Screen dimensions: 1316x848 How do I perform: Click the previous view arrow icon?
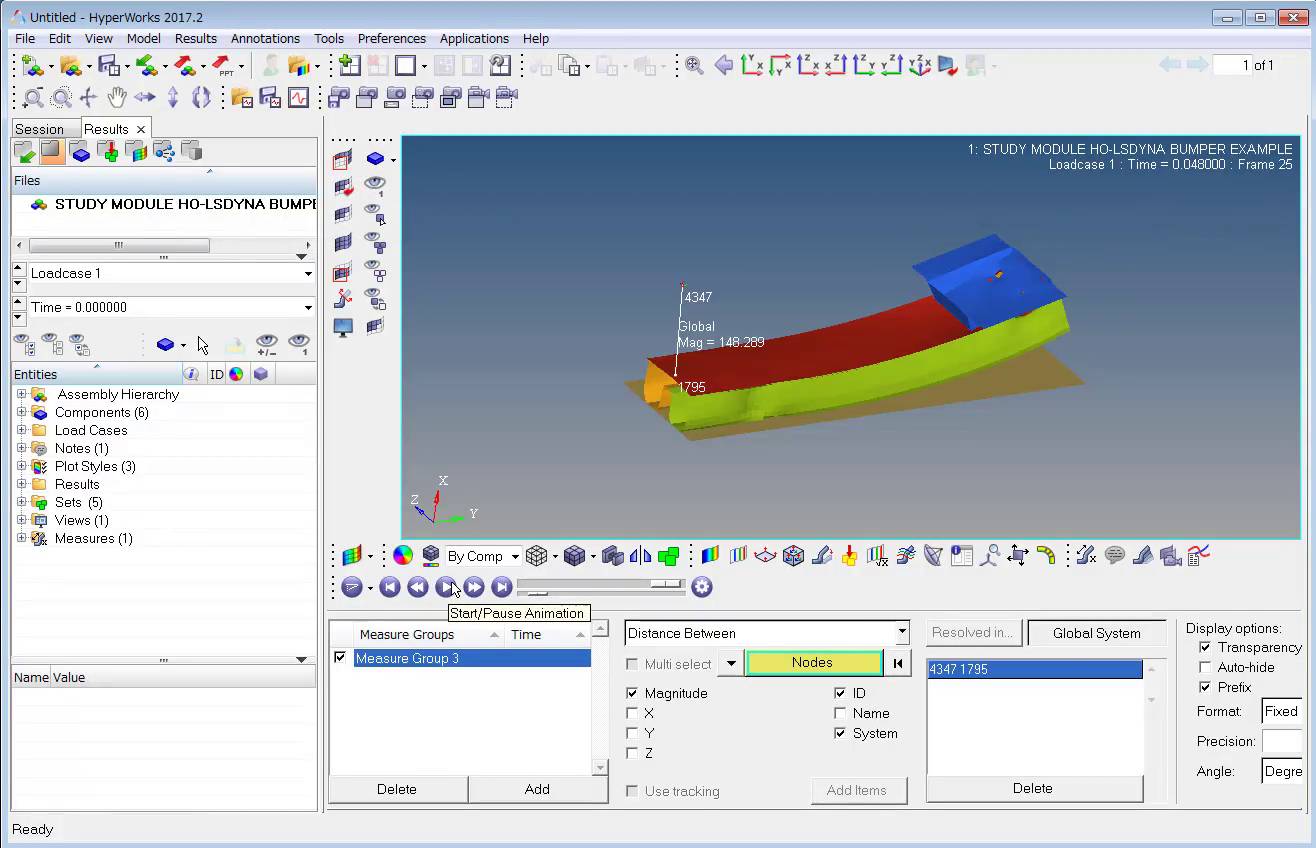(723, 66)
